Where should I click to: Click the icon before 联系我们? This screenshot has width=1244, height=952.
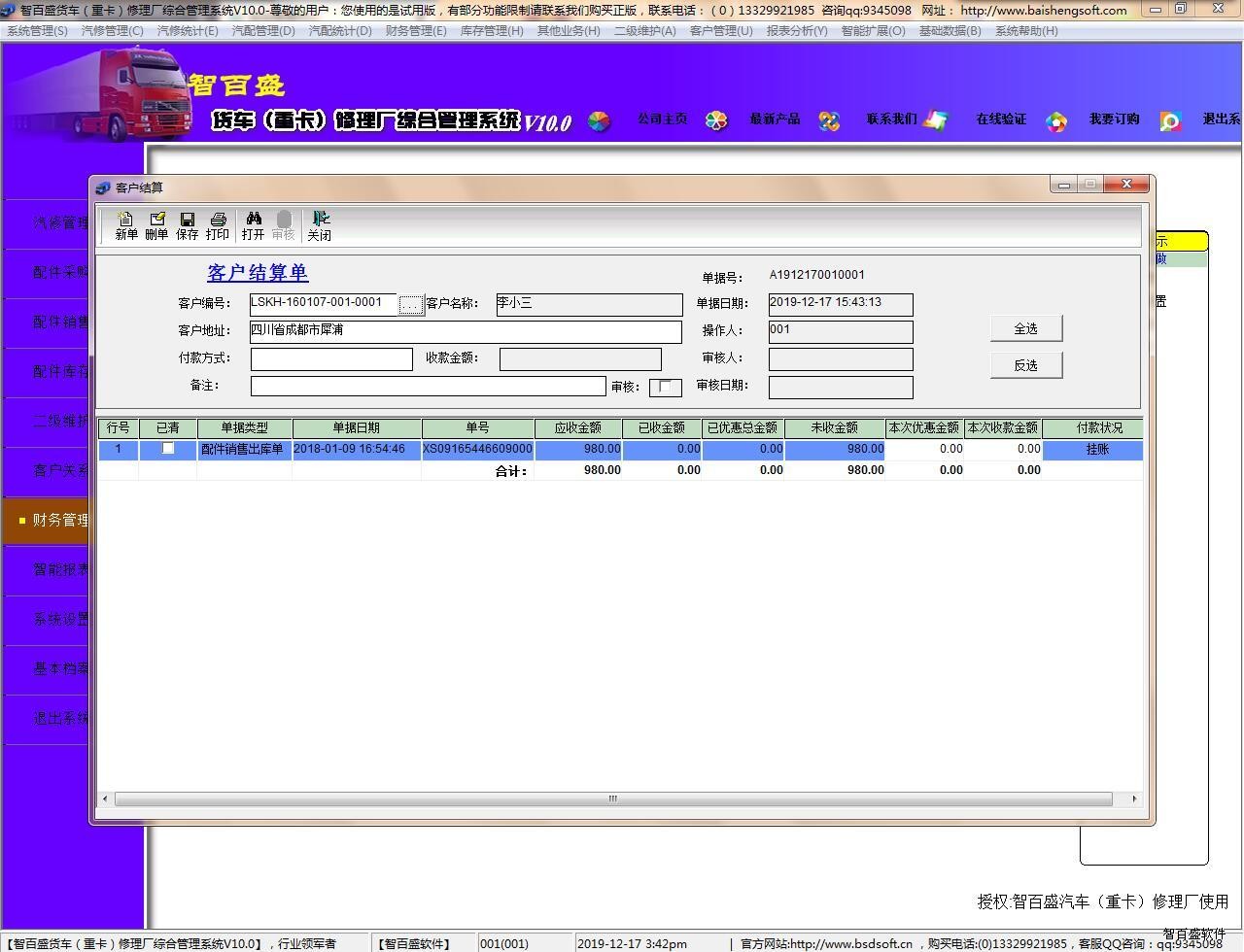click(829, 121)
